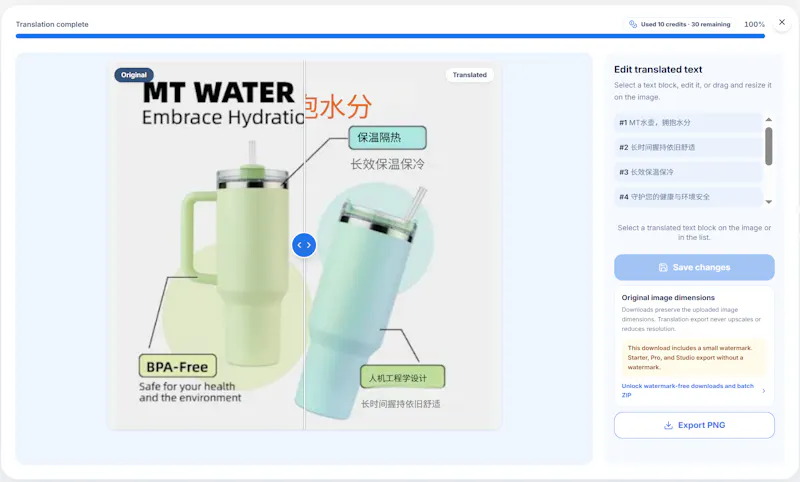This screenshot has width=800, height=482.
Task: Select the 人机工程学设计 label on the image
Action: click(403, 377)
